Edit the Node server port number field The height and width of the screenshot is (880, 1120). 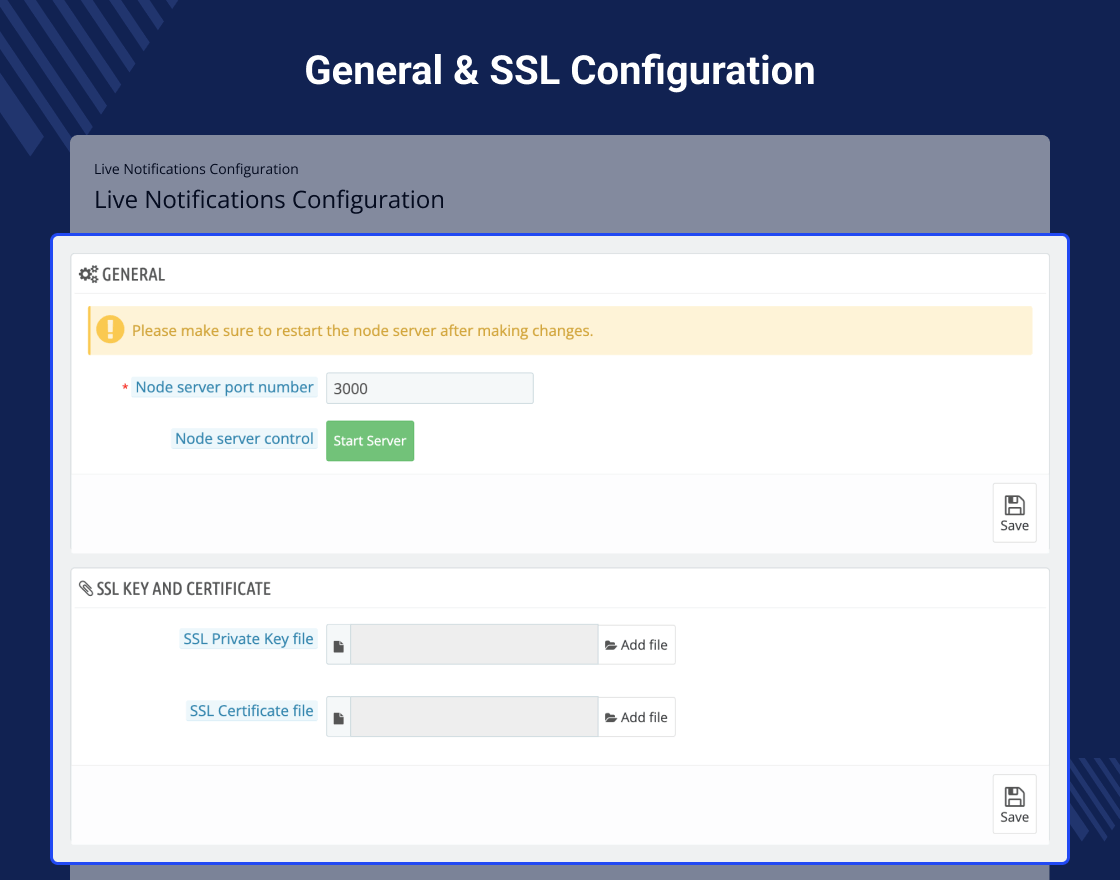point(429,388)
